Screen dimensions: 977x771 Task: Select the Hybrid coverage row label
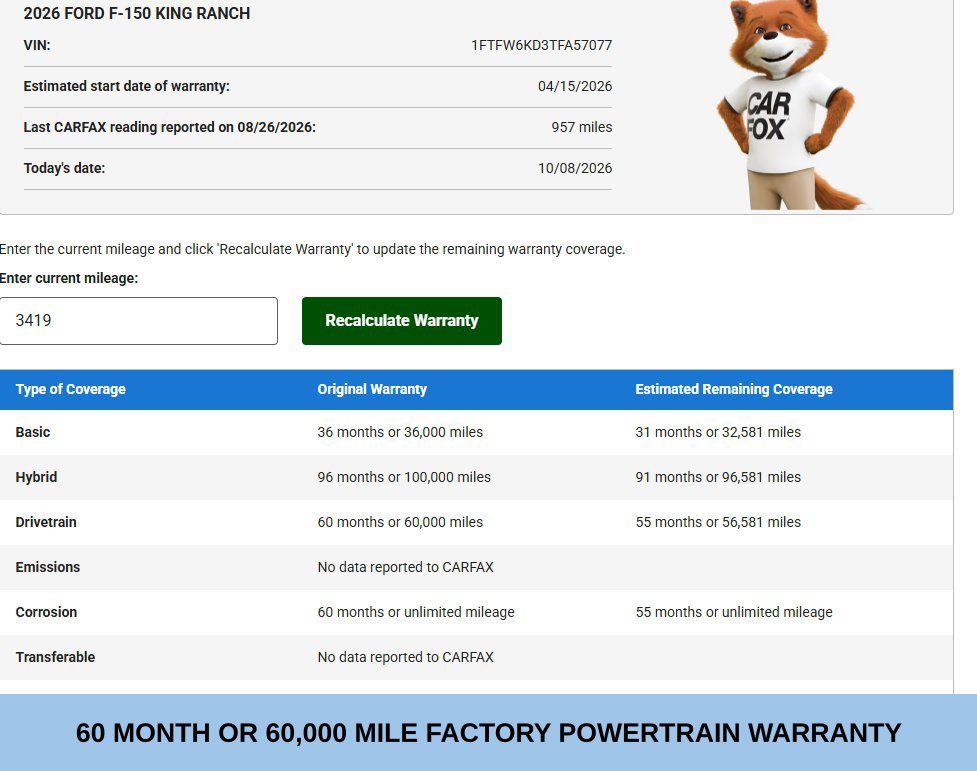click(36, 477)
